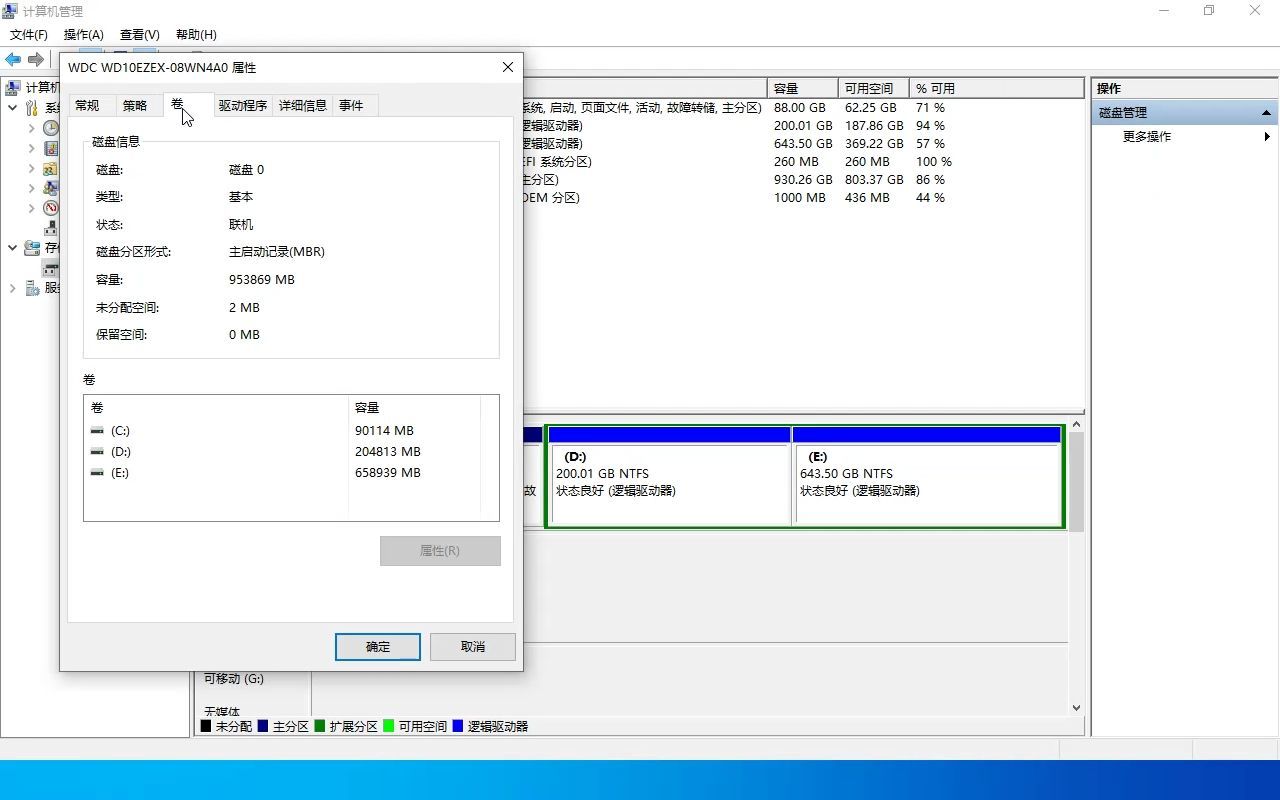The image size is (1280, 800).
Task: Click the Forward arrow in the toolbar
Action: tap(36, 60)
